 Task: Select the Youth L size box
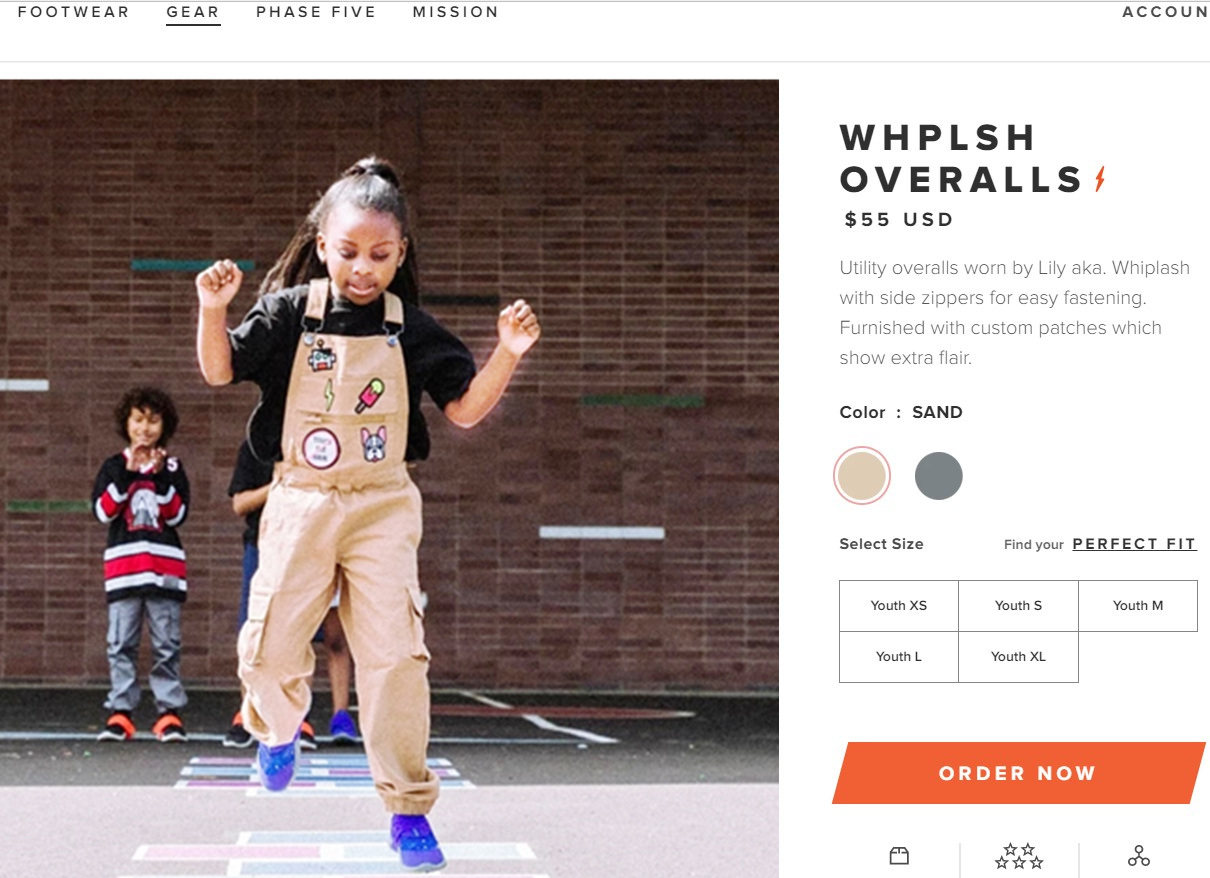(899, 657)
